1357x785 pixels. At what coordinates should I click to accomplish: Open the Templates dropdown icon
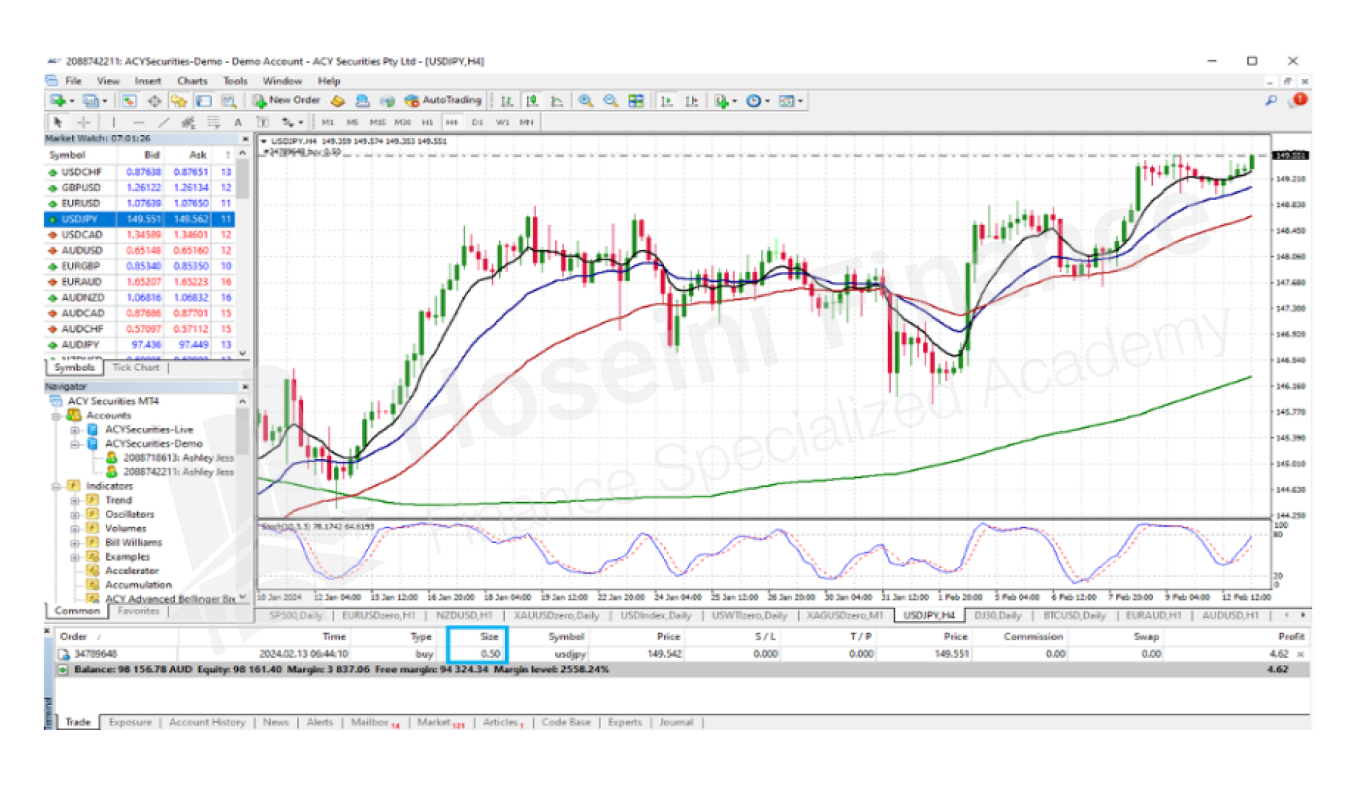(790, 100)
